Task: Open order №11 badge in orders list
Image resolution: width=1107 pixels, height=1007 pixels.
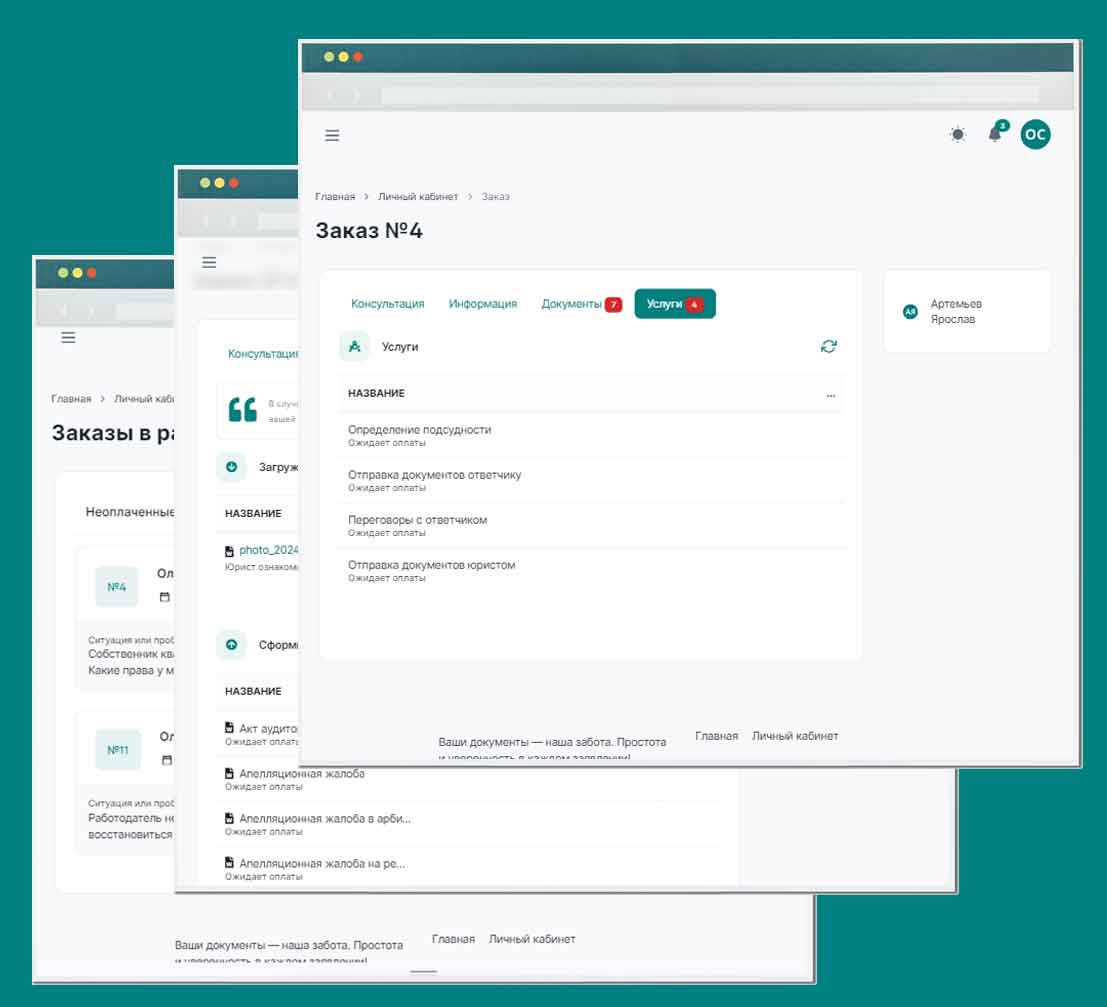Action: (x=118, y=750)
